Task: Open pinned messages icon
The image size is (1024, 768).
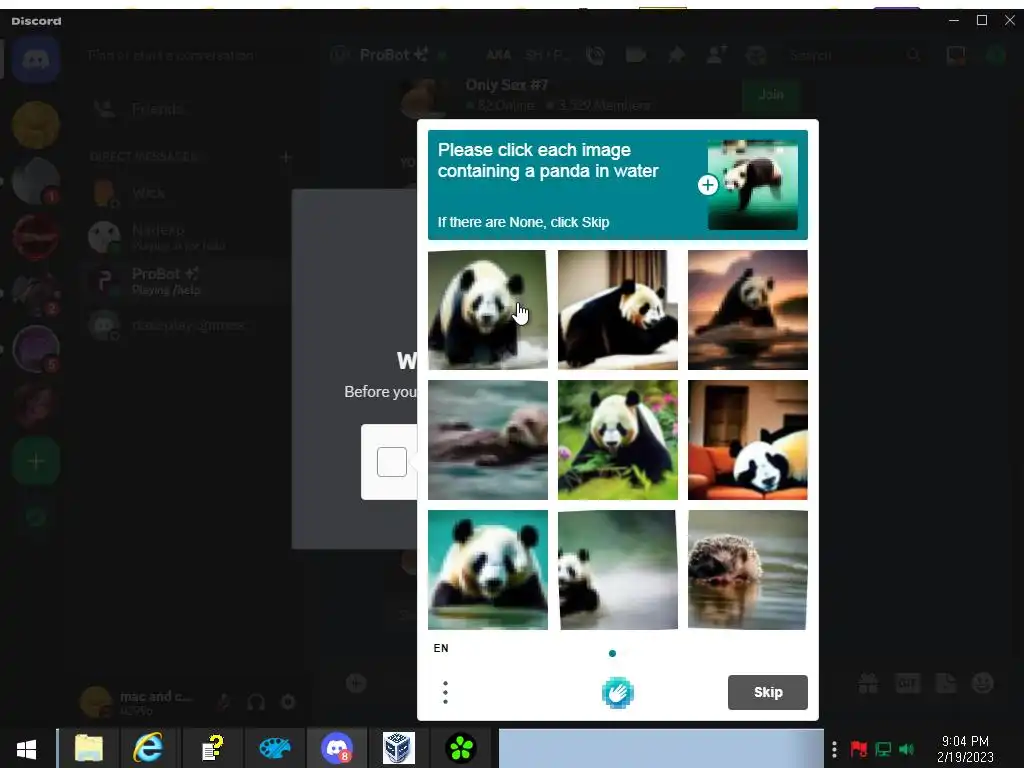Action: (677, 56)
